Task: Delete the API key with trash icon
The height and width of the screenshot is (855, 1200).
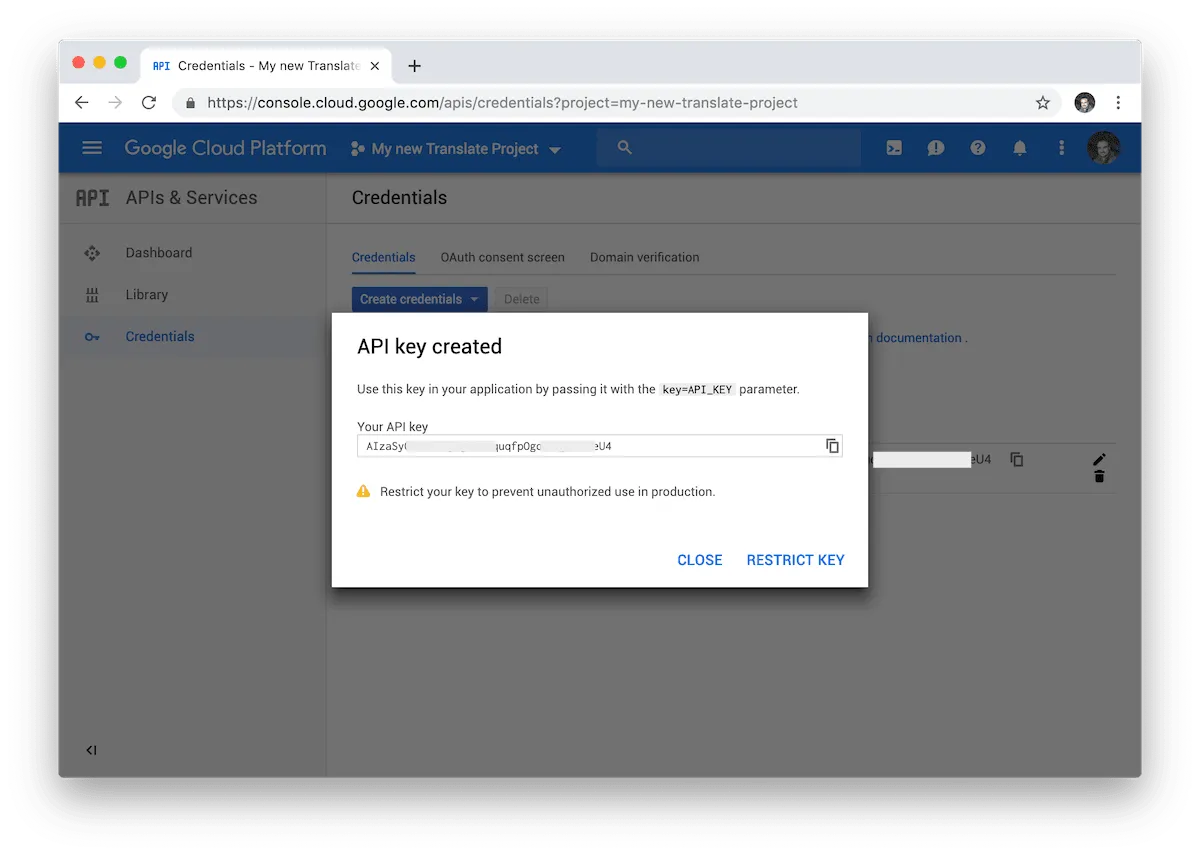Action: (1099, 477)
